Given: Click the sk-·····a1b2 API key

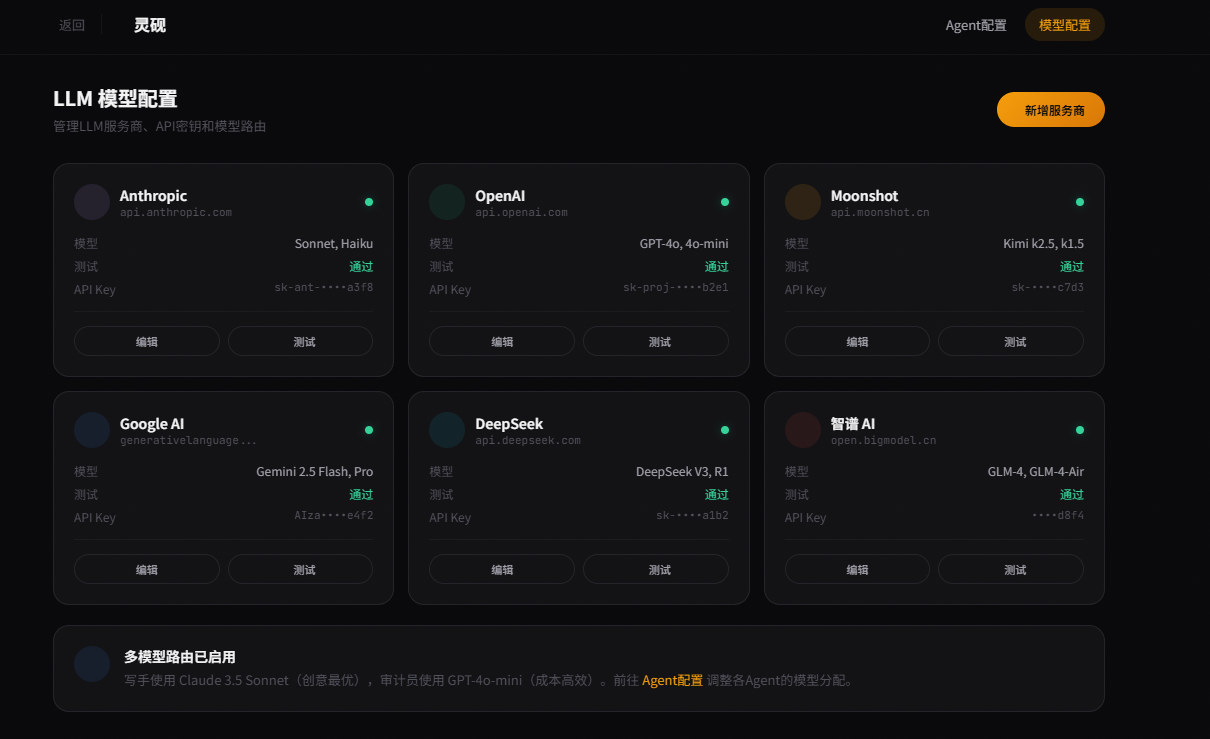Looking at the screenshot, I should point(692,516).
